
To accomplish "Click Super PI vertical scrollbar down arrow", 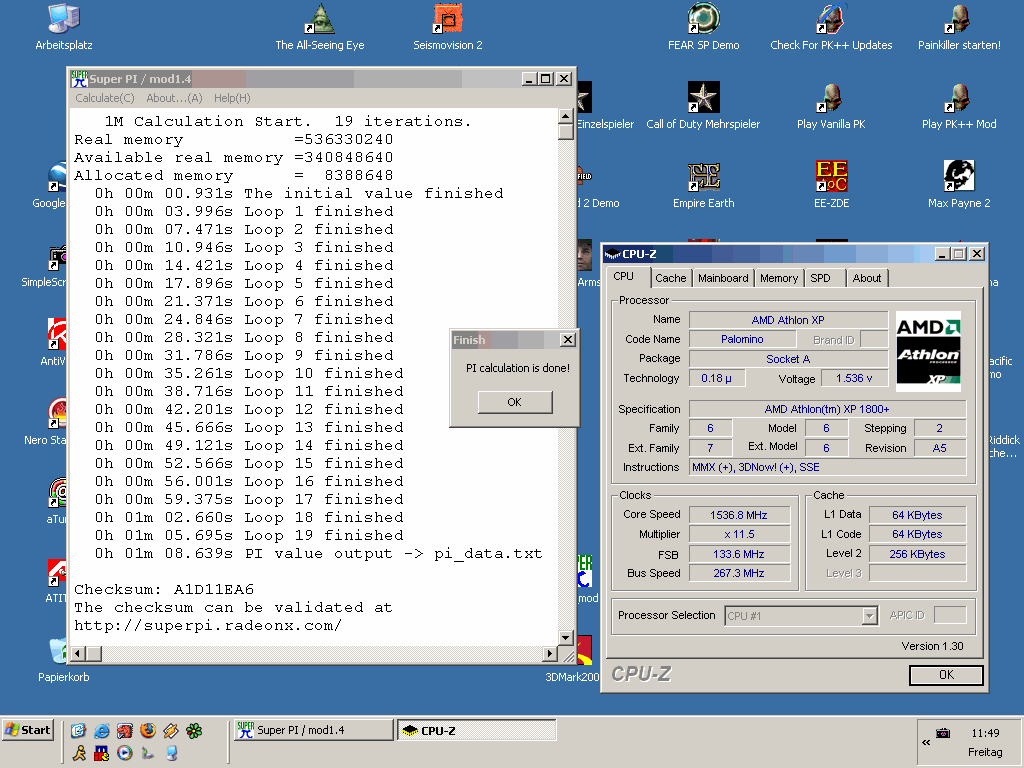I will [x=566, y=637].
